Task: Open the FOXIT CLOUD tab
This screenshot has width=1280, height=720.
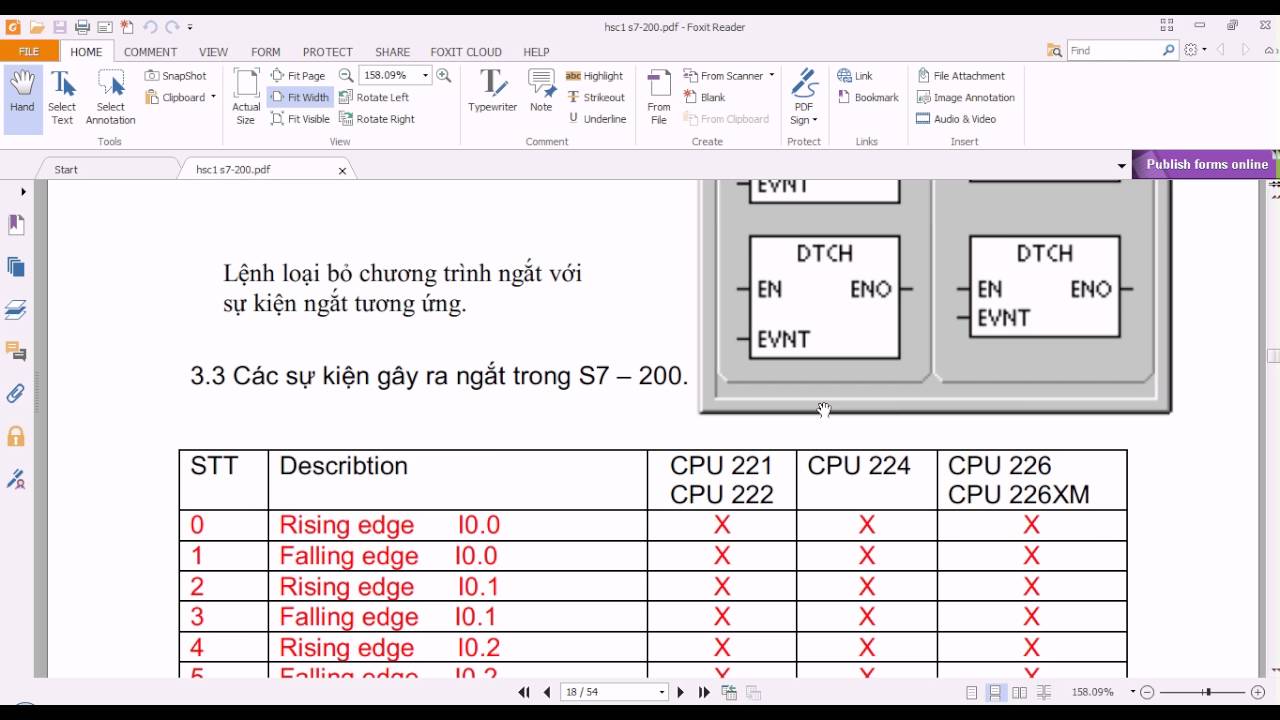Action: 466,52
